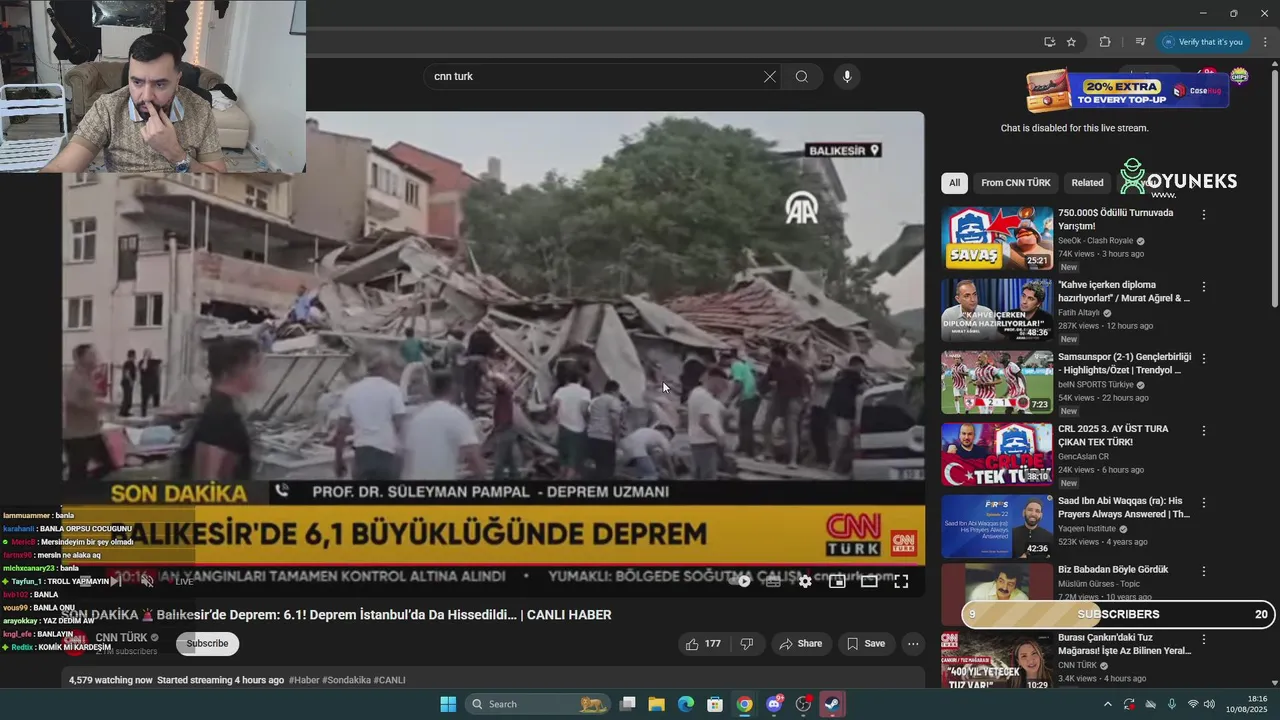The image size is (1280, 720).
Task: Like the video with thumbs up
Action: pos(702,644)
